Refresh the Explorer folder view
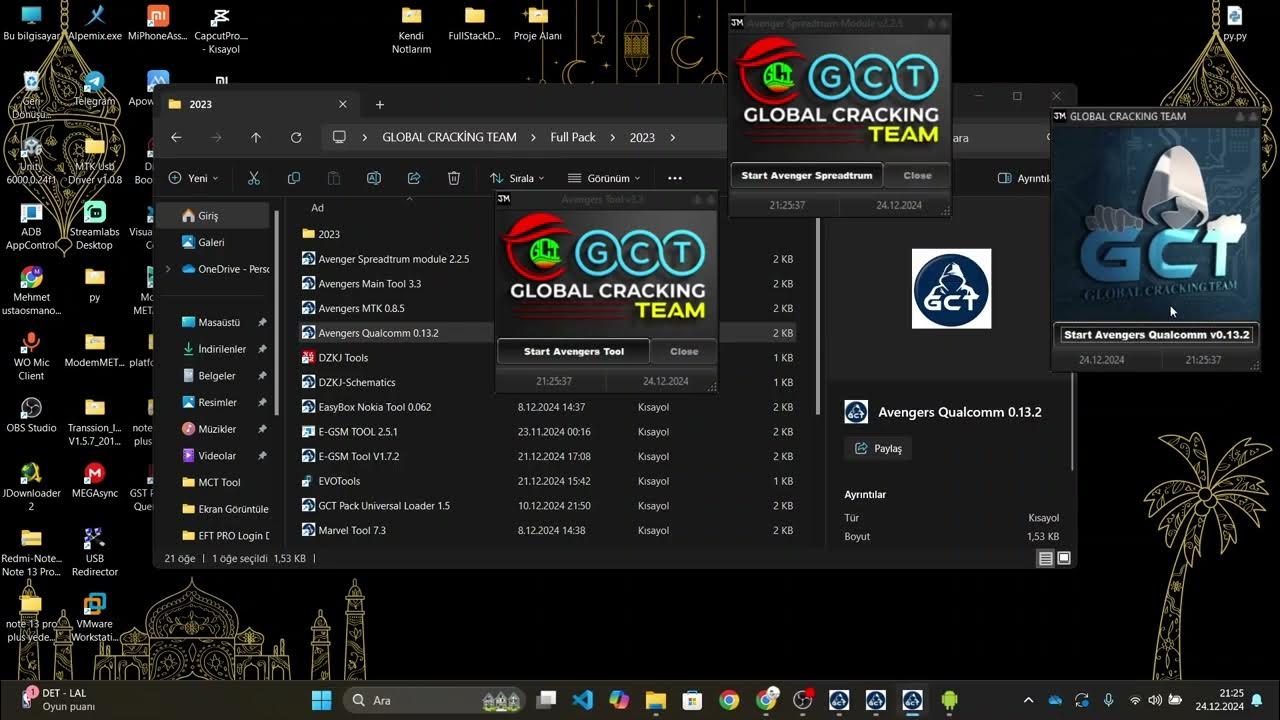This screenshot has height=720, width=1280. pyautogui.click(x=296, y=137)
